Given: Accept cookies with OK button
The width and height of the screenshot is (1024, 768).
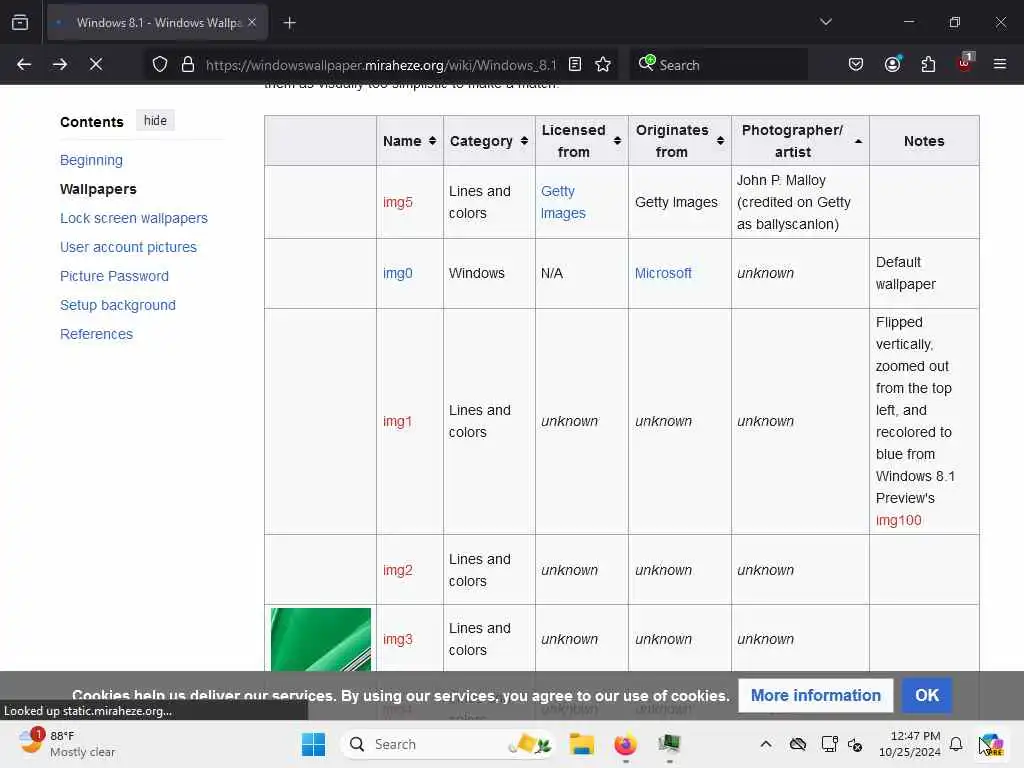Looking at the screenshot, I should point(927,696).
